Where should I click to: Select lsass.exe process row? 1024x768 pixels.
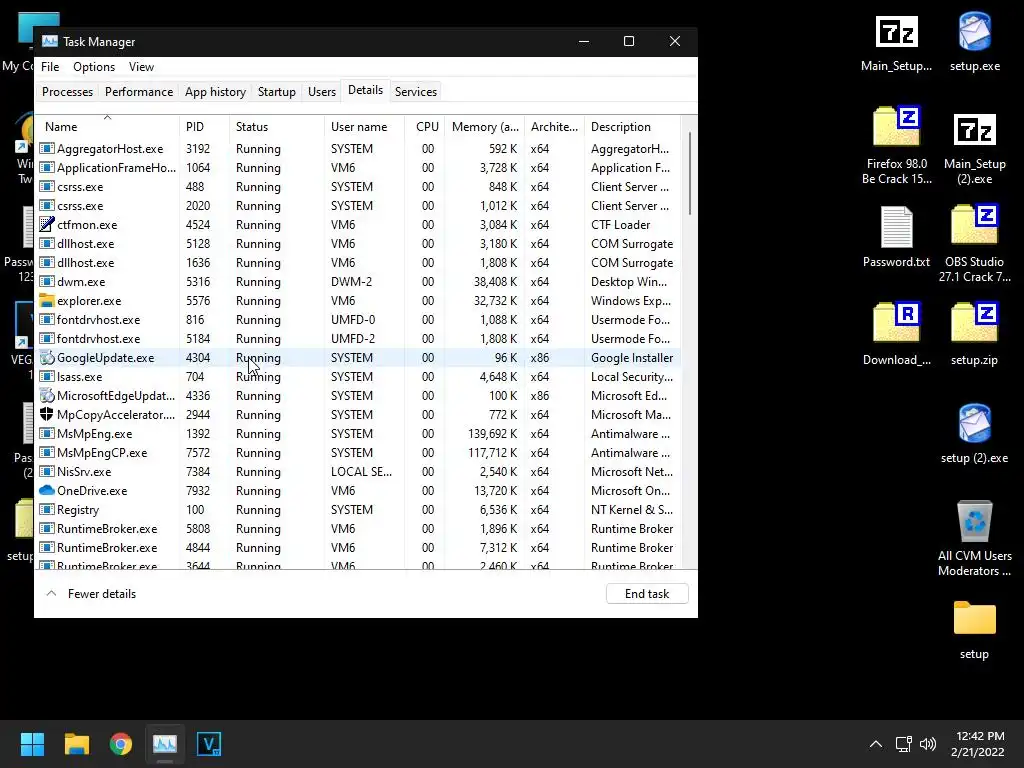(x=358, y=377)
